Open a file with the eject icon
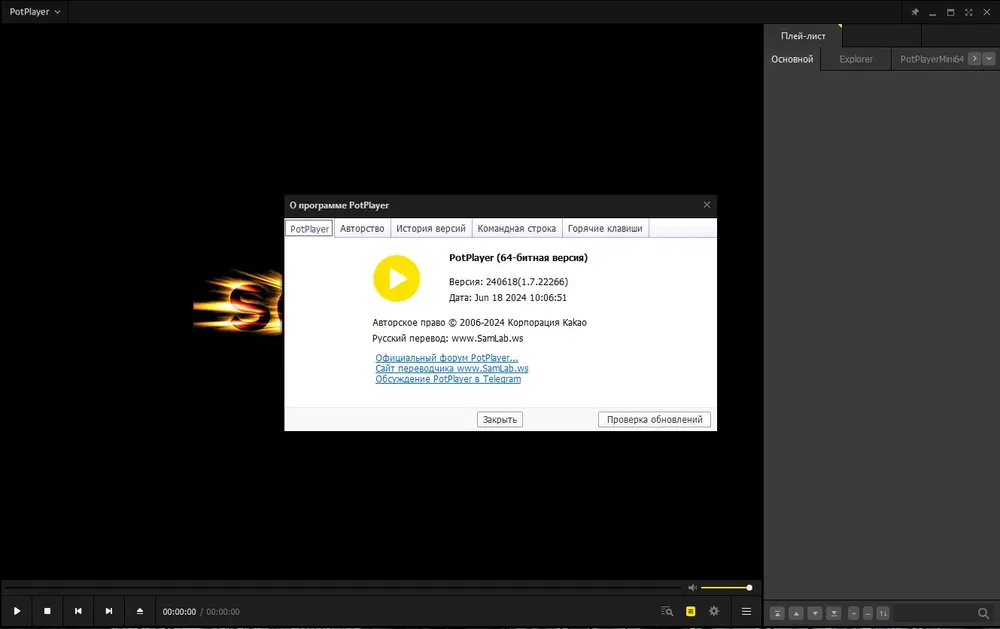The image size is (1000, 629). click(140, 611)
